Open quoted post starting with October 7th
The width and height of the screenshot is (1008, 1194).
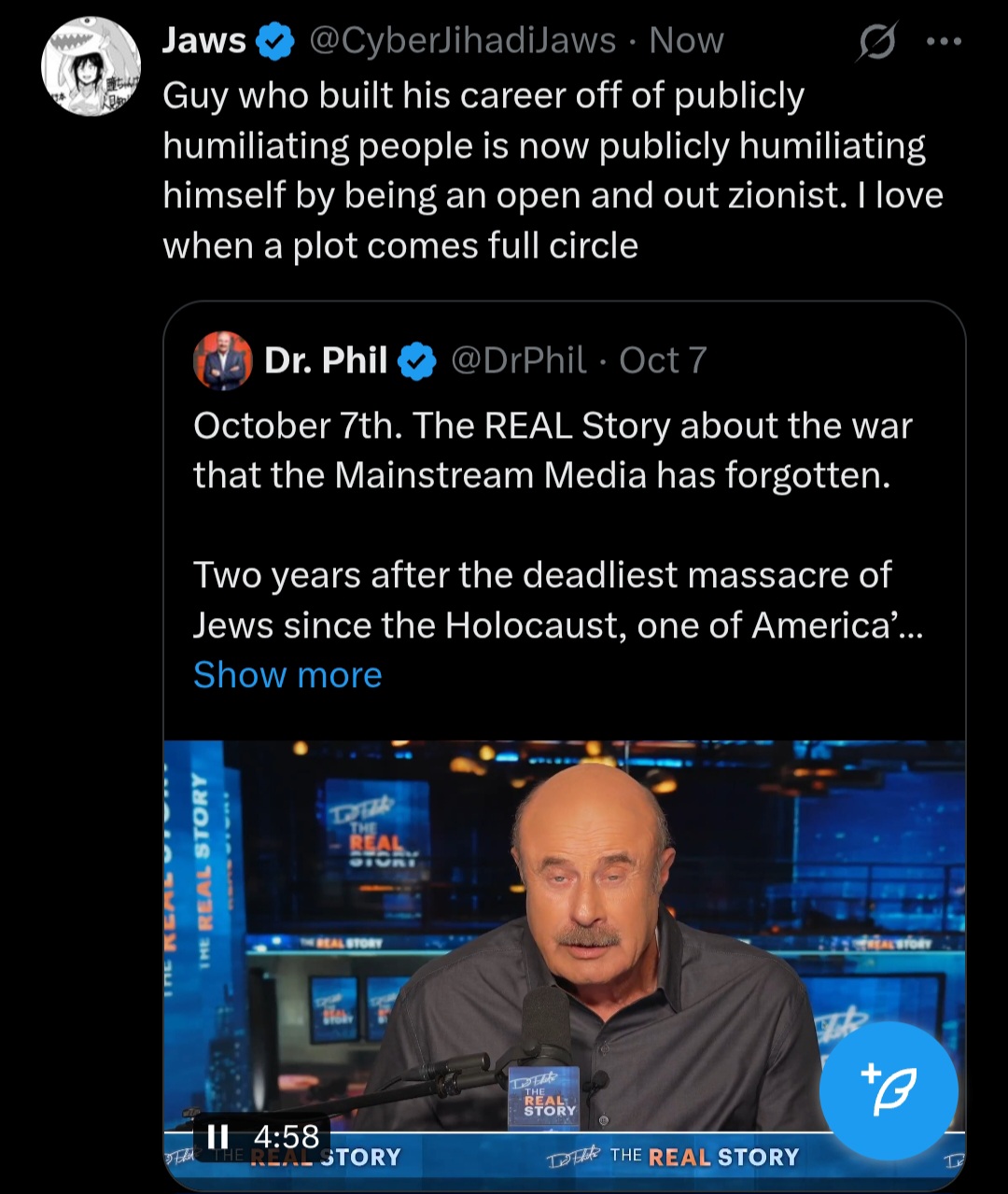[x=551, y=451]
